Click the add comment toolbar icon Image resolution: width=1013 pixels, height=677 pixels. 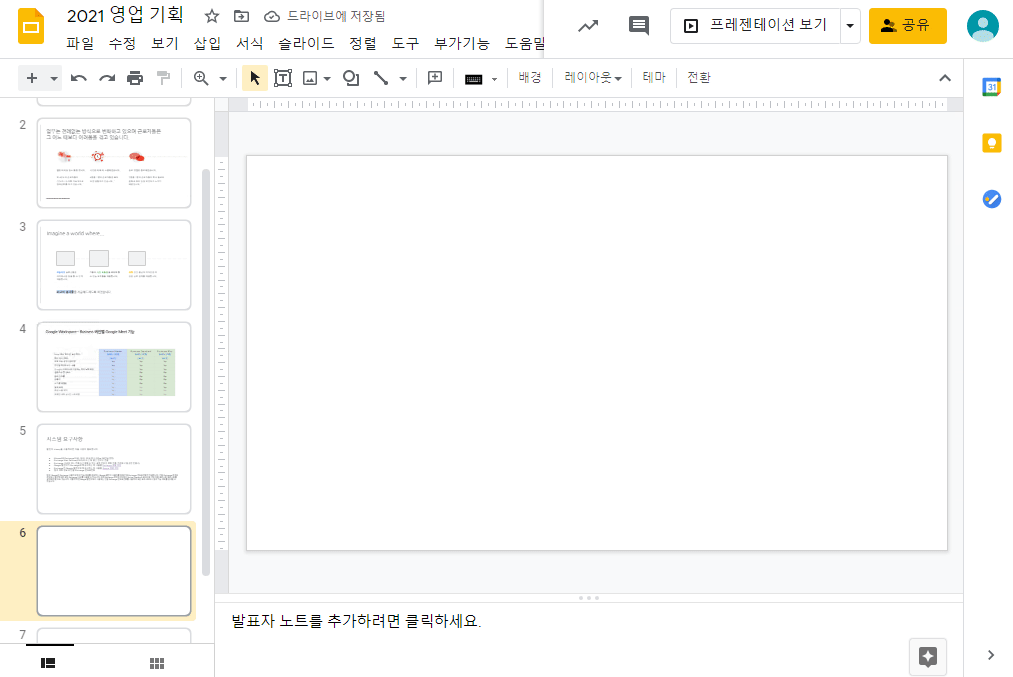[x=435, y=78]
